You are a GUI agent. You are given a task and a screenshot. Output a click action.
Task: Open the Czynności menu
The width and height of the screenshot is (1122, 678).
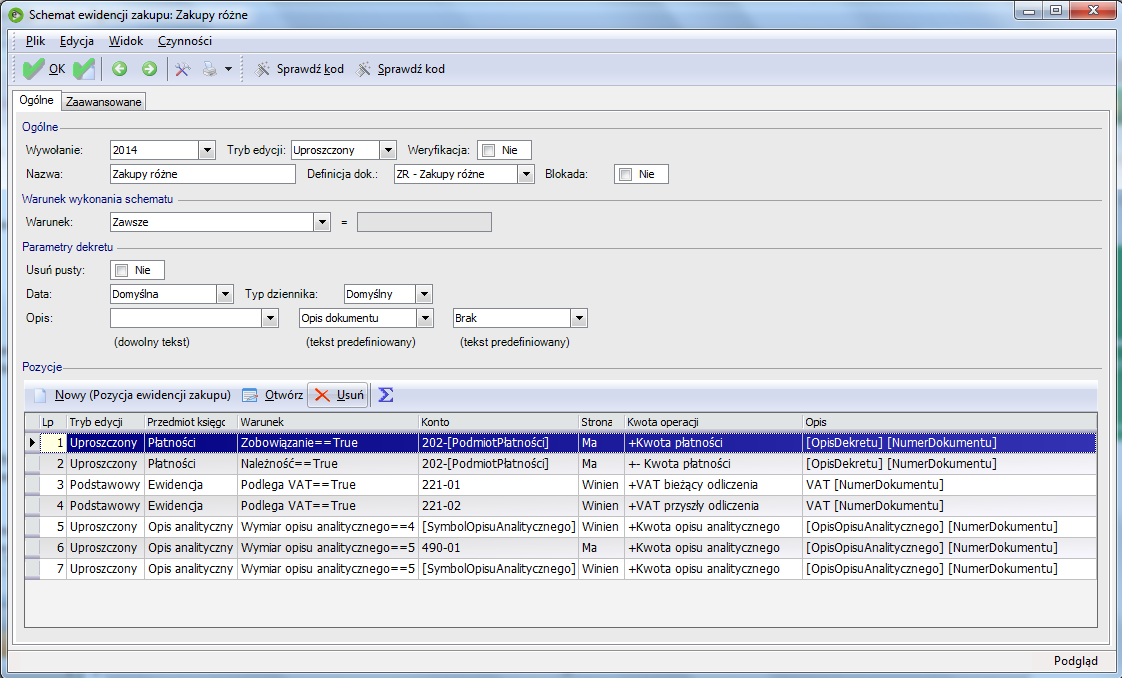185,41
